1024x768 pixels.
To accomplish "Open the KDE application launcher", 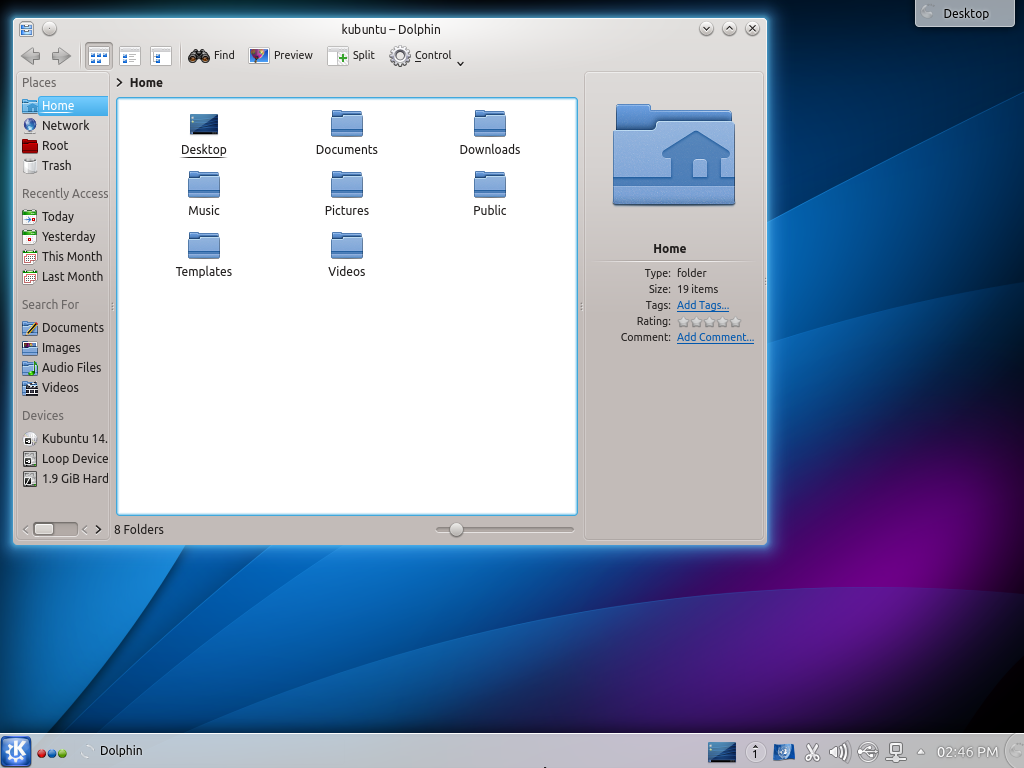I will coord(16,751).
